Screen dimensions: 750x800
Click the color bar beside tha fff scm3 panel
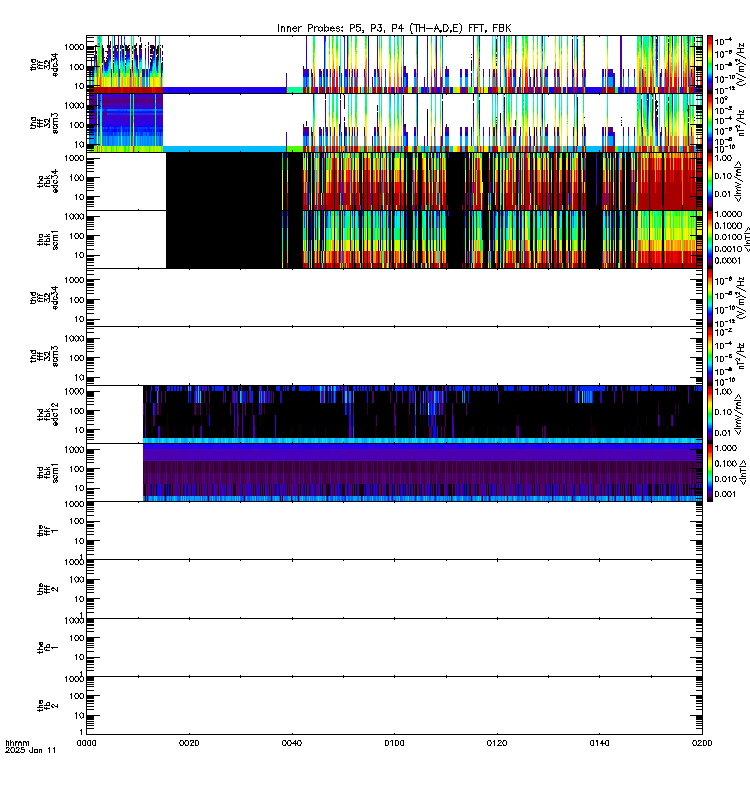point(709,123)
